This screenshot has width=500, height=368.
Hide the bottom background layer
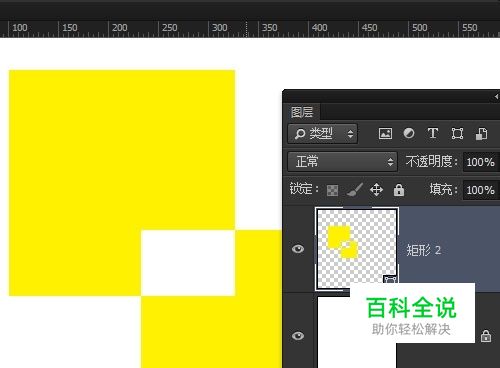click(298, 336)
